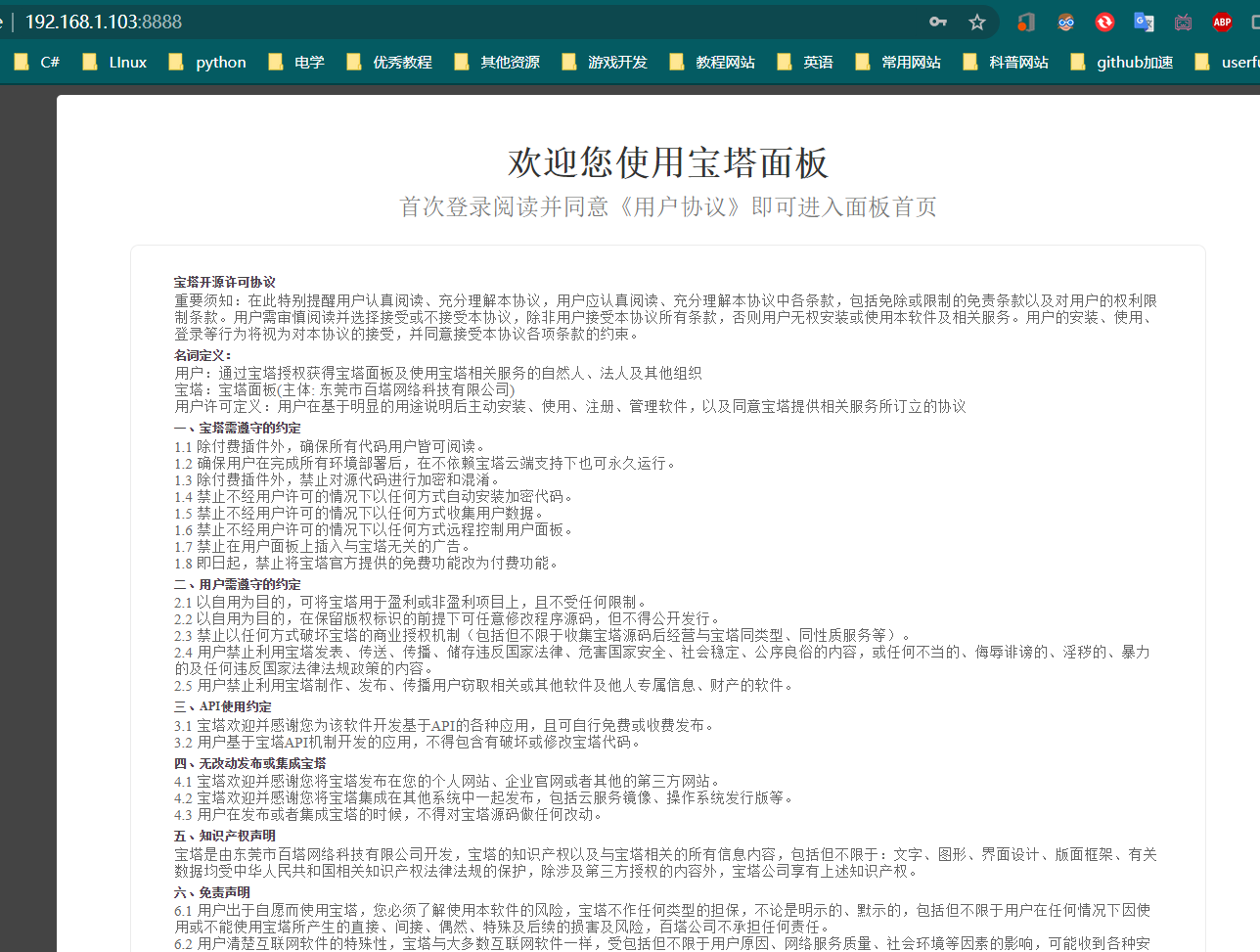Screen dimensions: 1260x952
Task: Click the line defining 宝塔面板 entity
Action: [344, 389]
